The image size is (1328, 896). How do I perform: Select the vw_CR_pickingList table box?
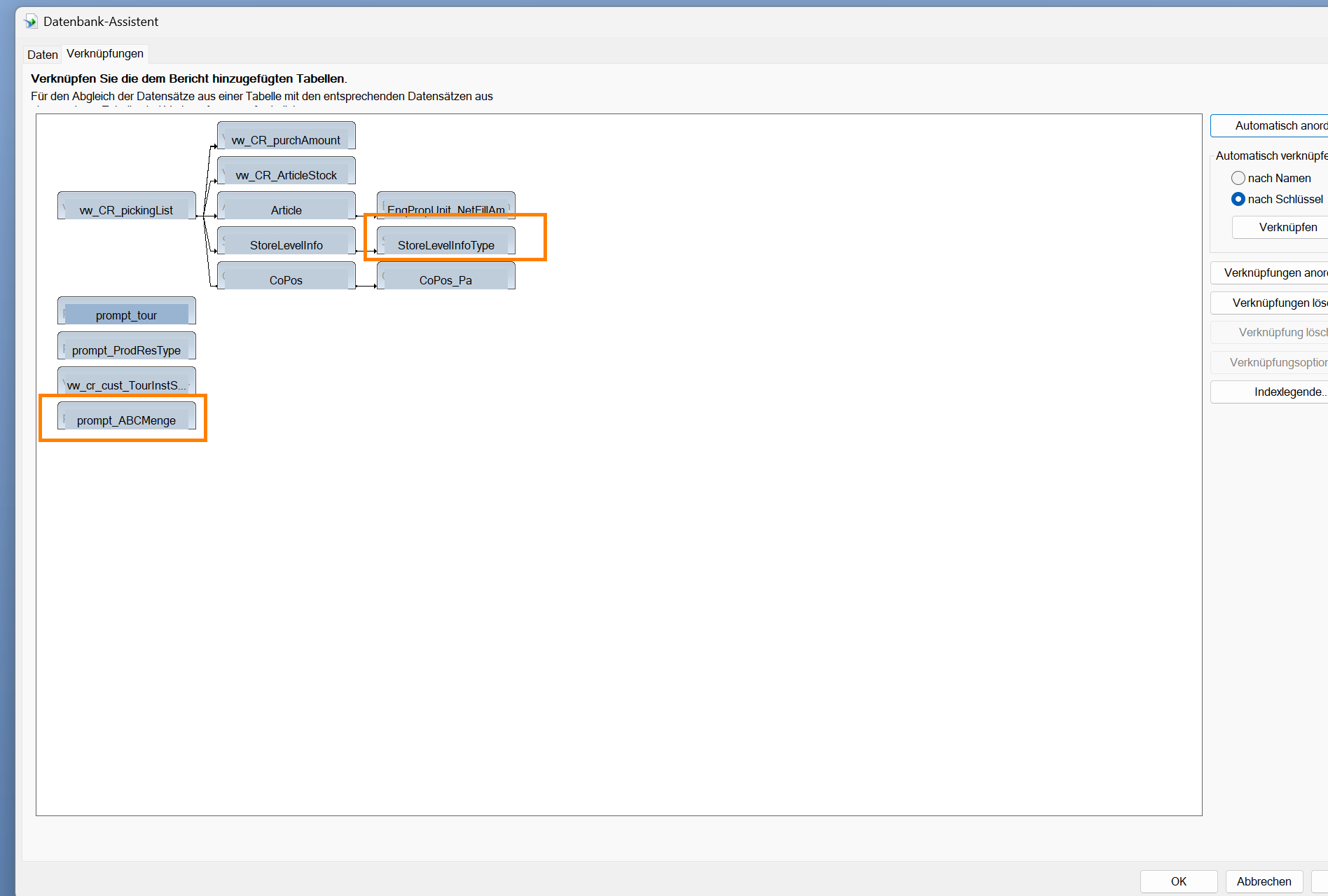(x=126, y=209)
